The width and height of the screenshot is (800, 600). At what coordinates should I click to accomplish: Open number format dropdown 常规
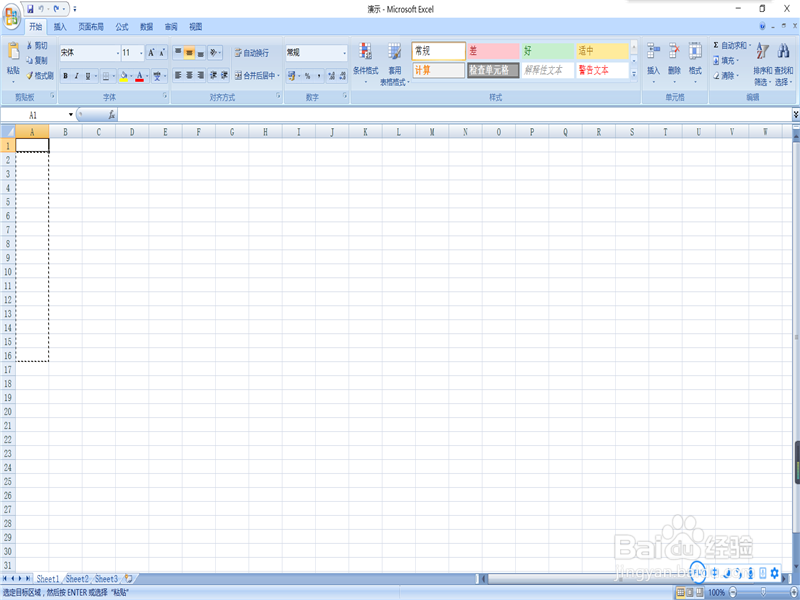tap(344, 53)
